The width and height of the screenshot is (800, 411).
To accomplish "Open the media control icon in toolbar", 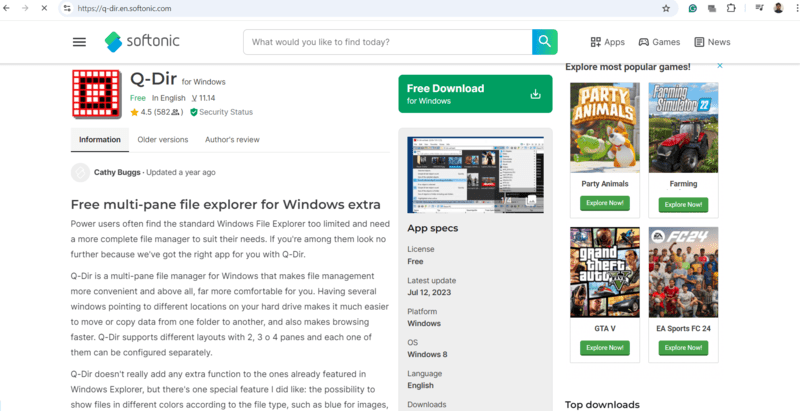I will pos(759,8).
